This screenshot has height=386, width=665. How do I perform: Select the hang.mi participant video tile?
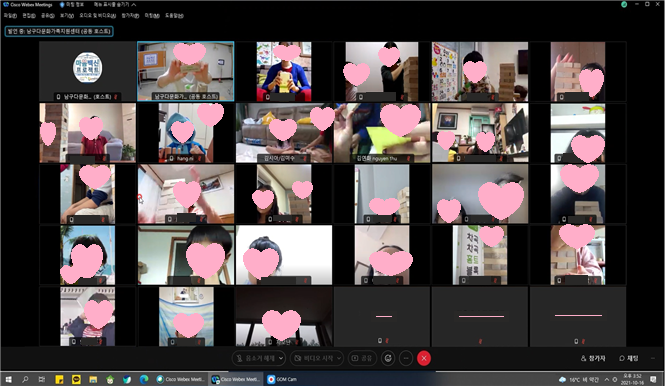186,132
